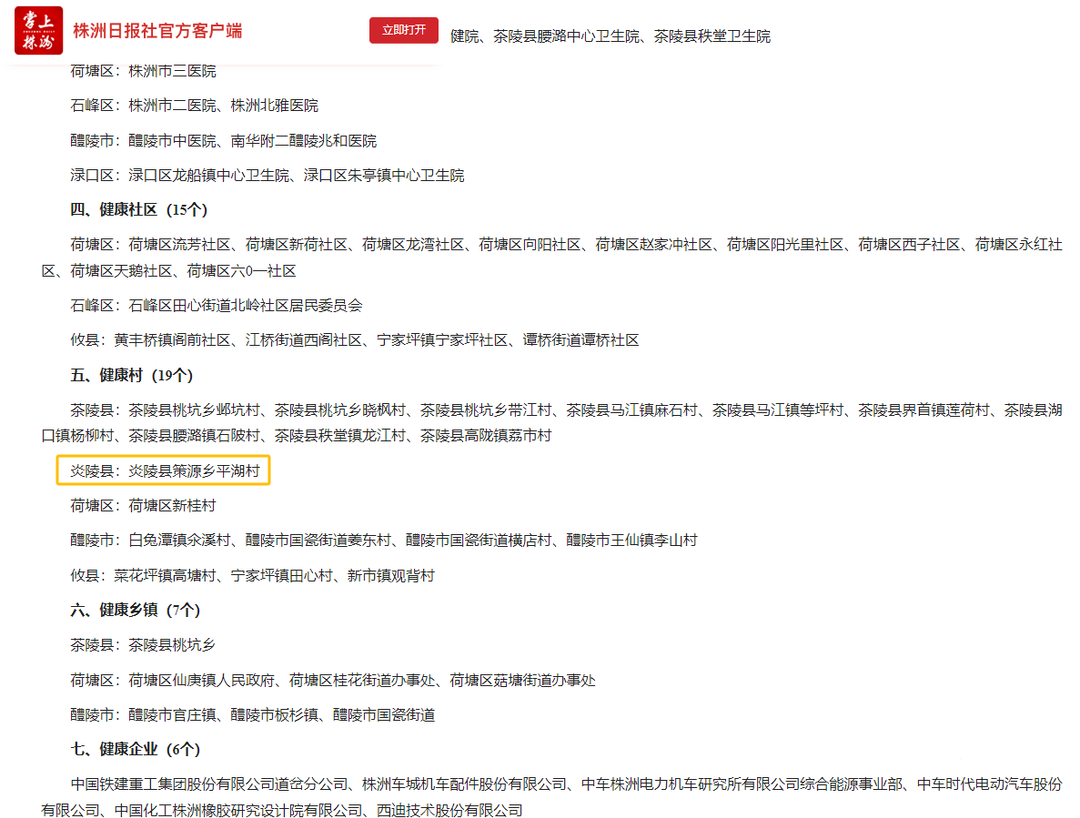Click the 黄丰桥镇阁前社区 text in the 攸县 line
This screenshot has width=1080, height=818.
[173, 340]
